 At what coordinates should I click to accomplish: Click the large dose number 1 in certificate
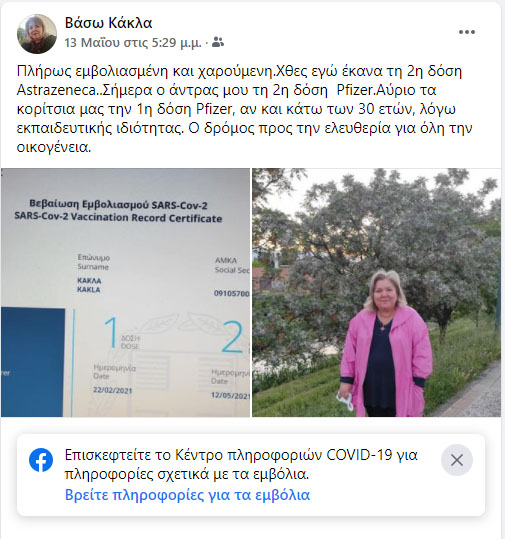click(x=111, y=332)
